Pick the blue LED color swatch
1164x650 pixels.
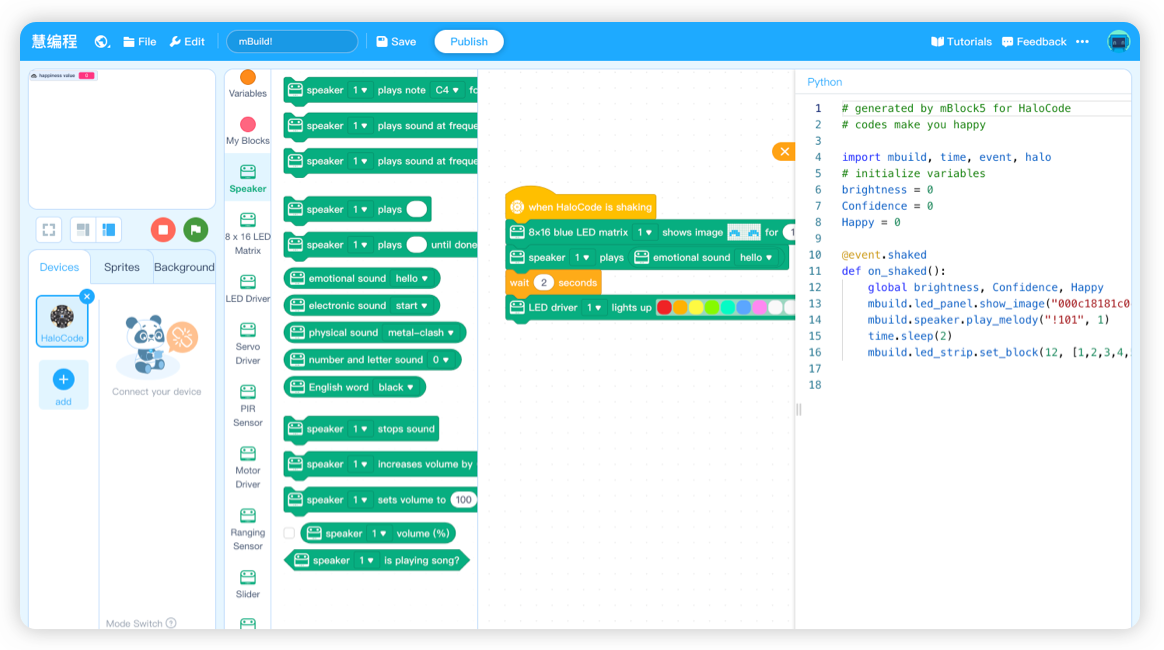(744, 307)
